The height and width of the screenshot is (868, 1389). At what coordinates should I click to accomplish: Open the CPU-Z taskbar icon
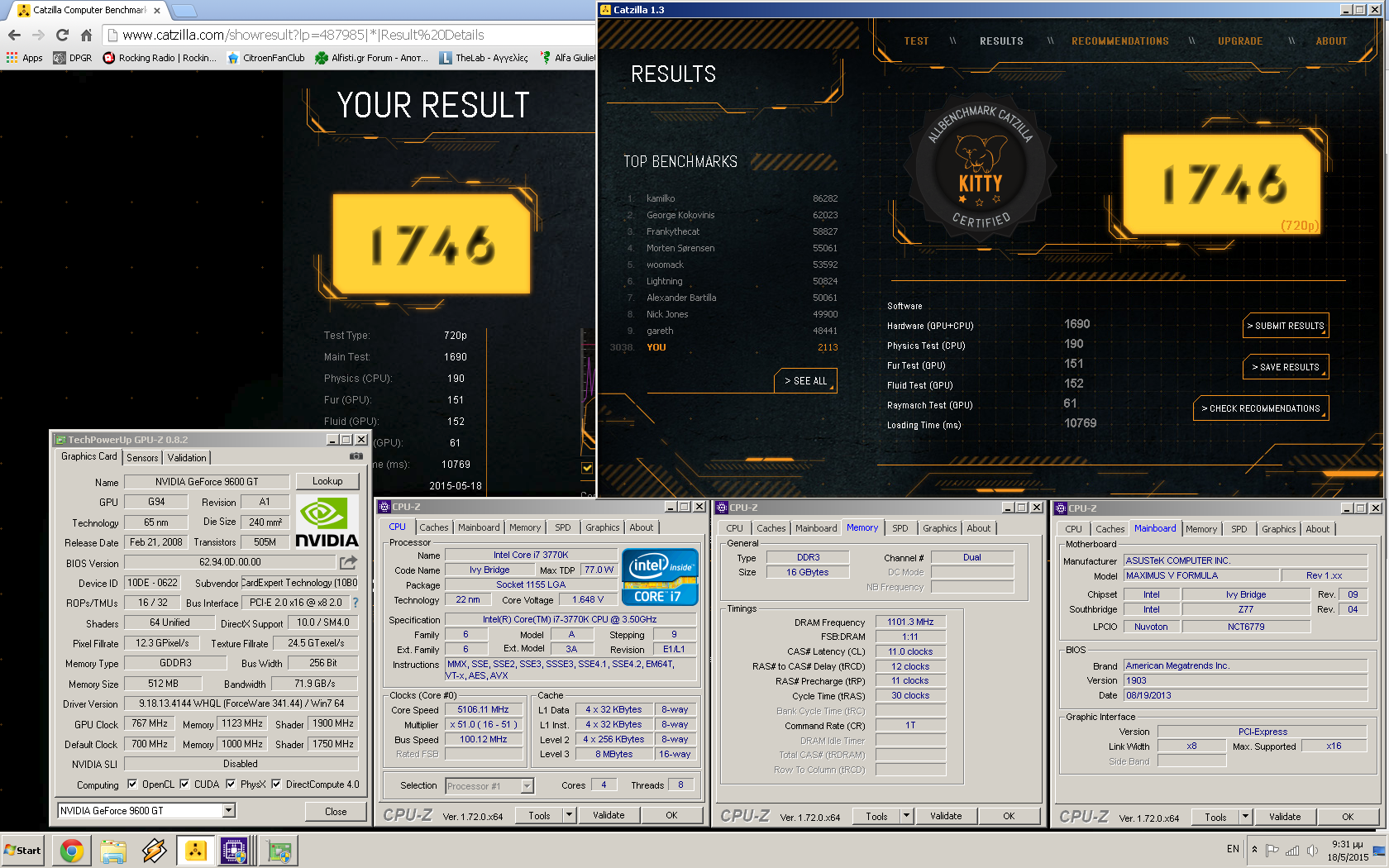point(234,850)
